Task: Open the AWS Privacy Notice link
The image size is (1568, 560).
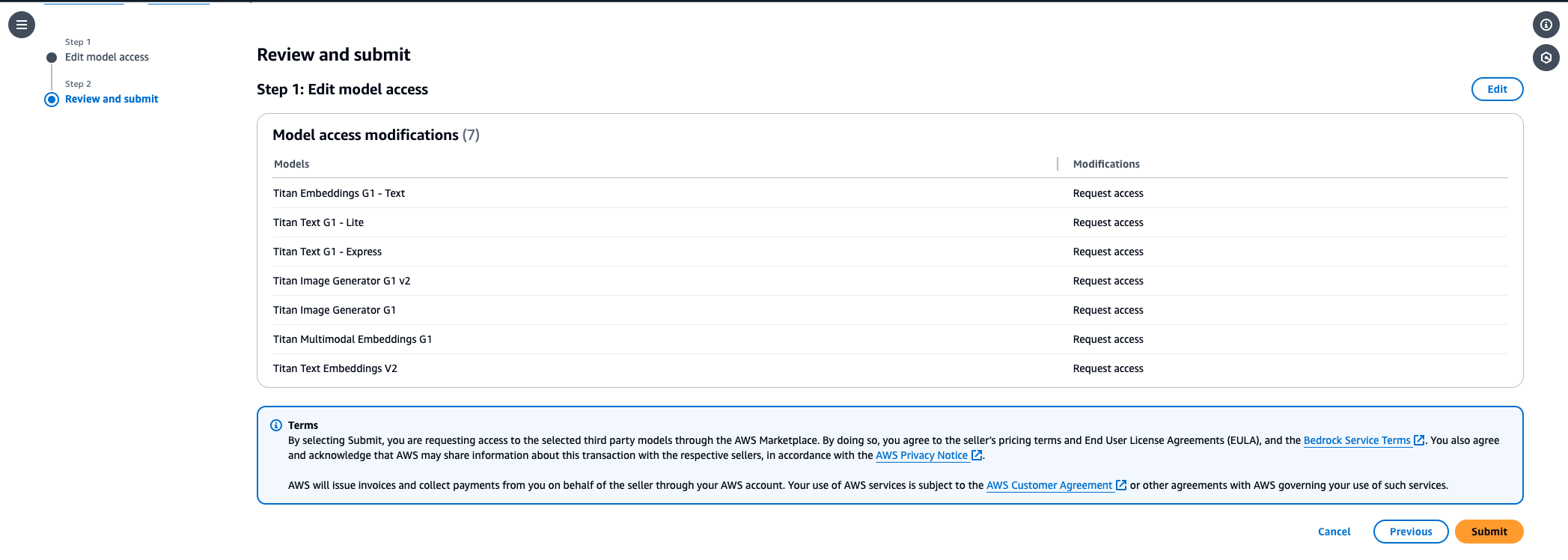Action: [x=921, y=455]
